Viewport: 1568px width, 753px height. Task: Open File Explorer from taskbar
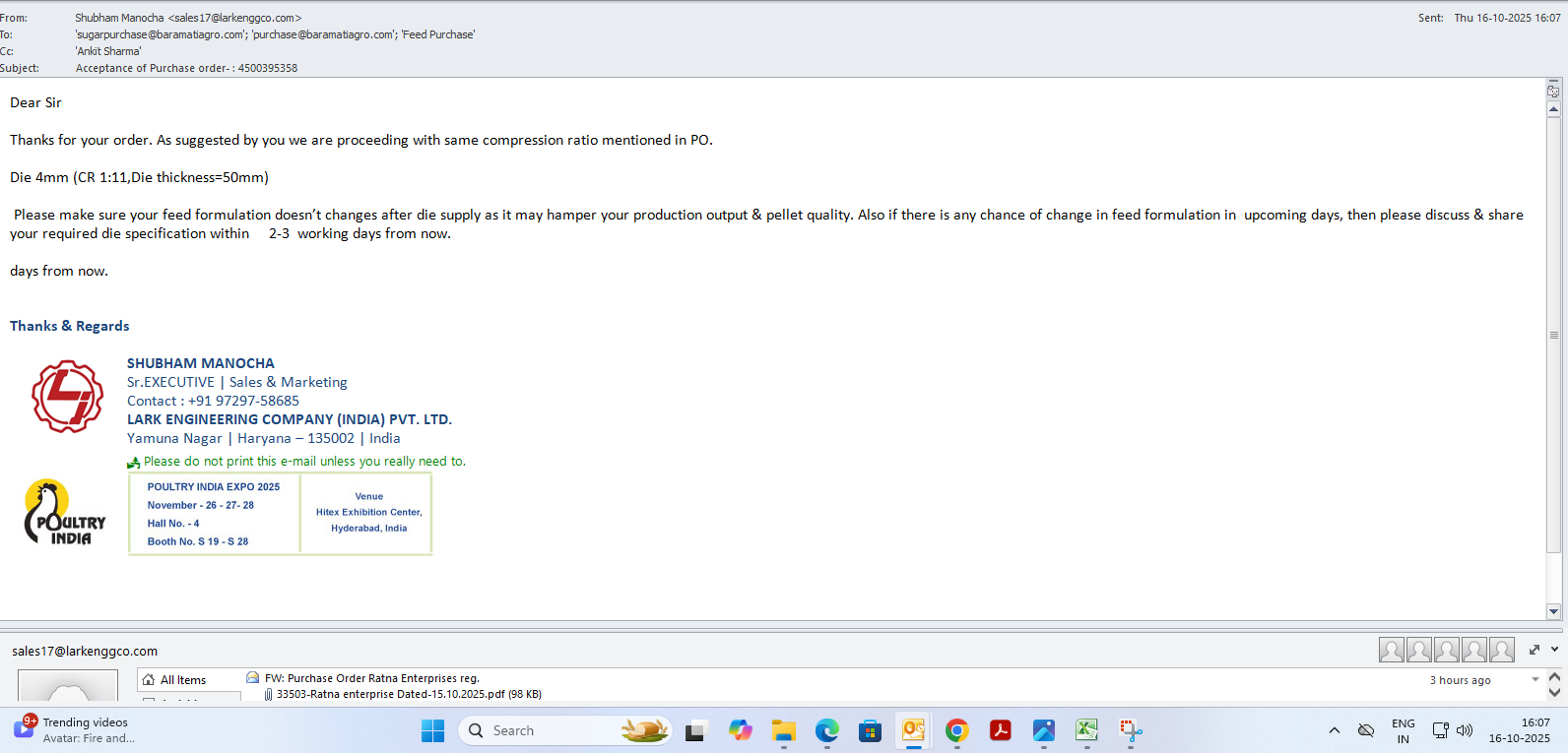[x=783, y=730]
